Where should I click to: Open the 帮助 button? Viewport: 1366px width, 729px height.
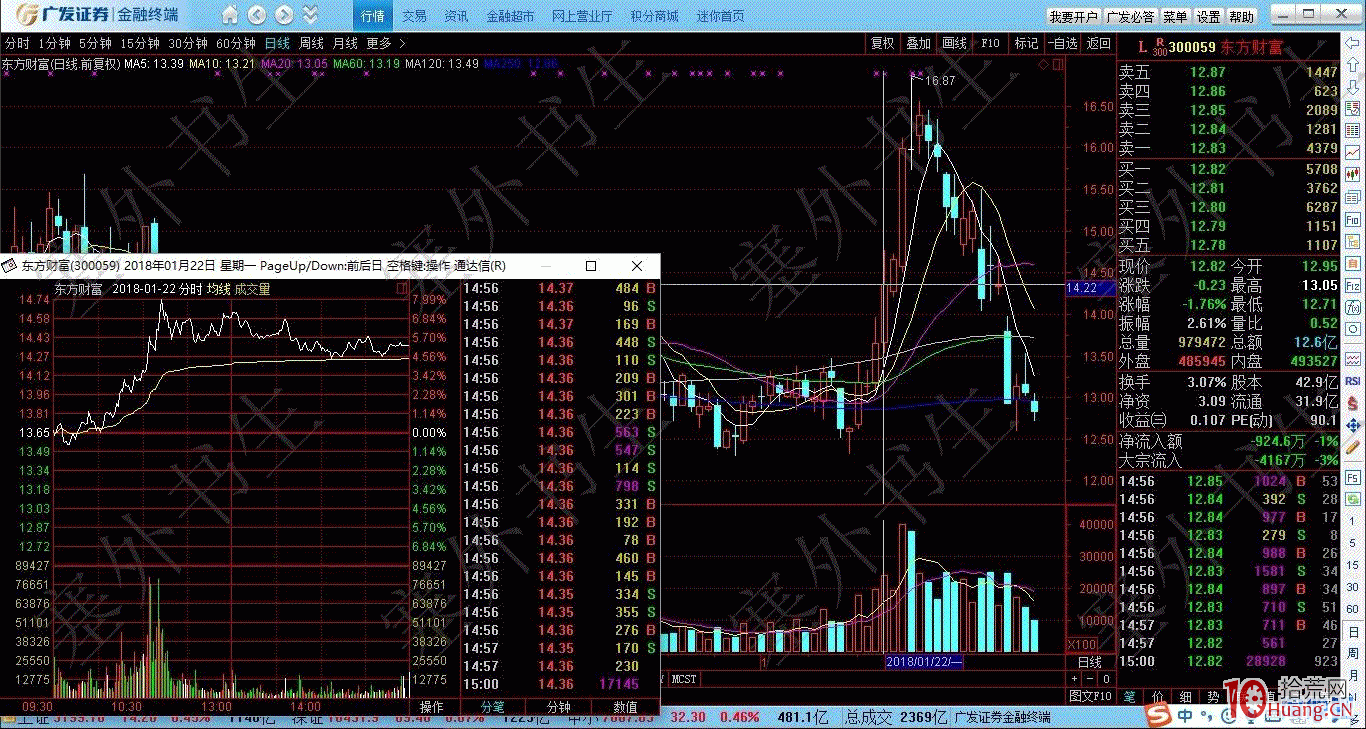click(x=1242, y=17)
